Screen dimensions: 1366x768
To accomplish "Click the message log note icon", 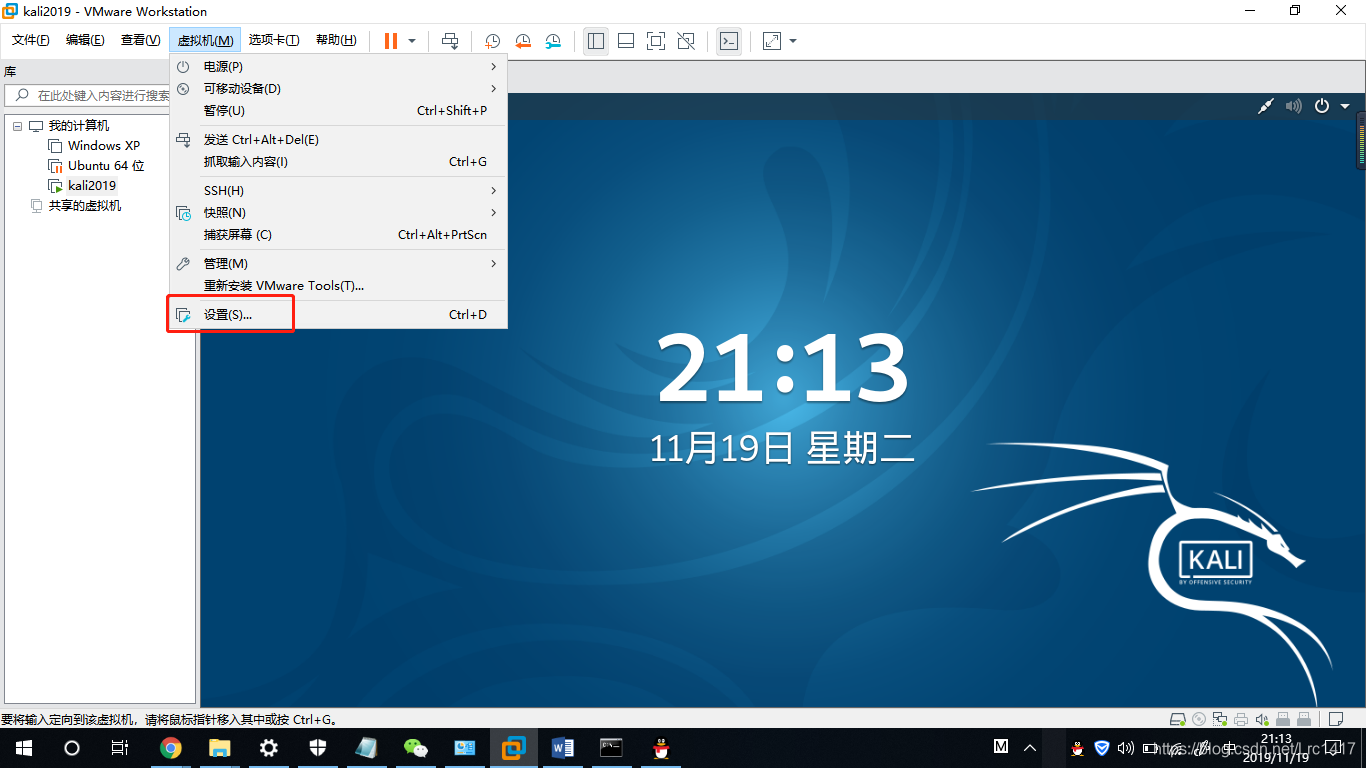I will pos(1334,719).
